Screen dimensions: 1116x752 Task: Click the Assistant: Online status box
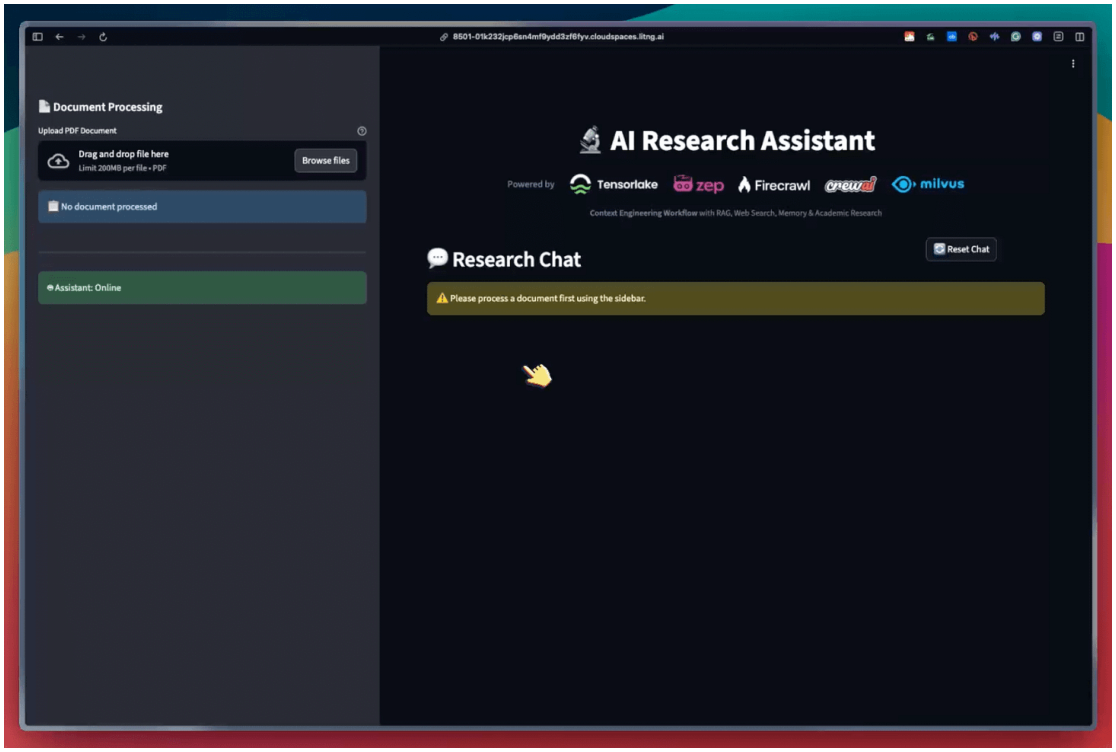click(x=202, y=288)
